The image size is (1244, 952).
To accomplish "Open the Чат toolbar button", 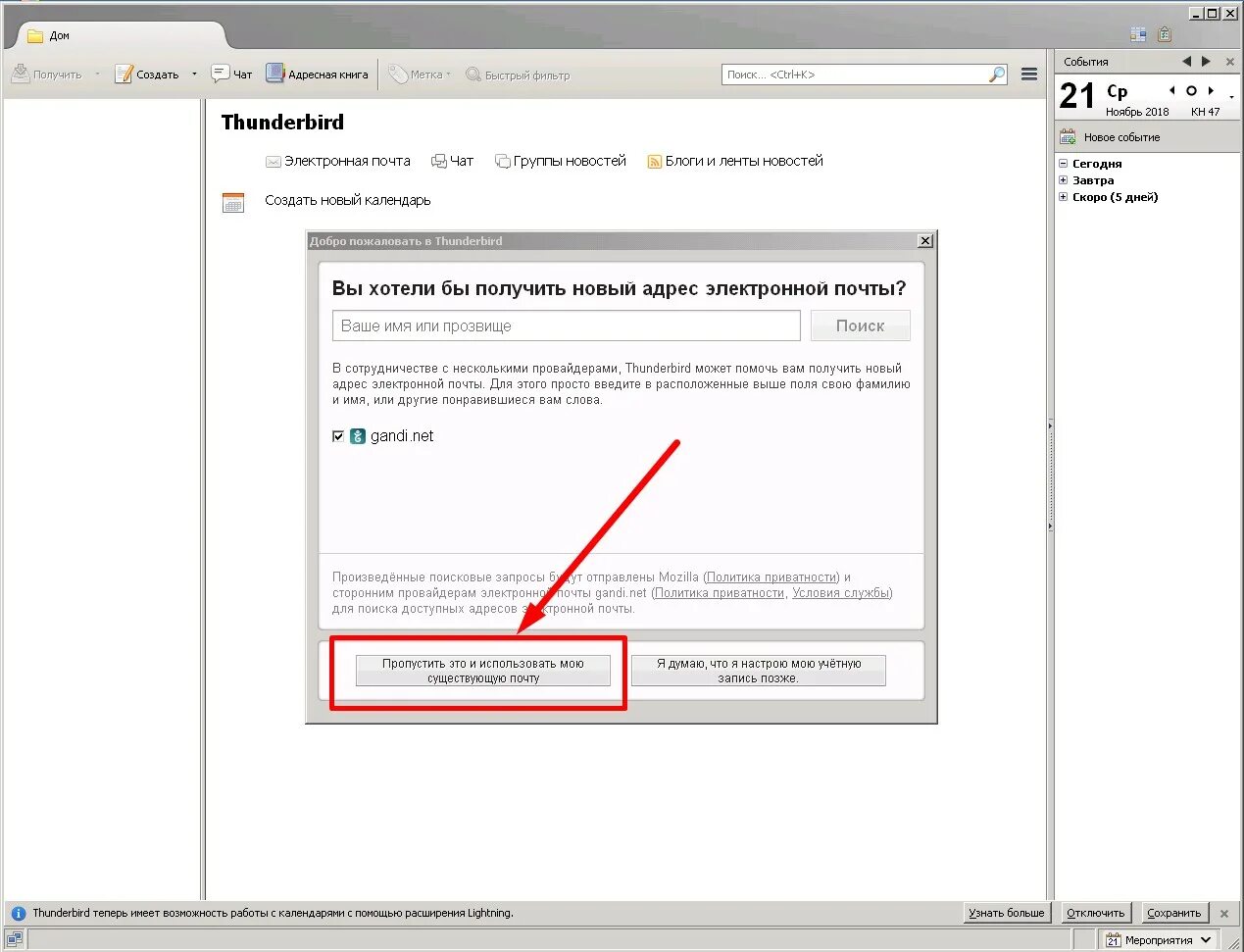I will point(232,75).
